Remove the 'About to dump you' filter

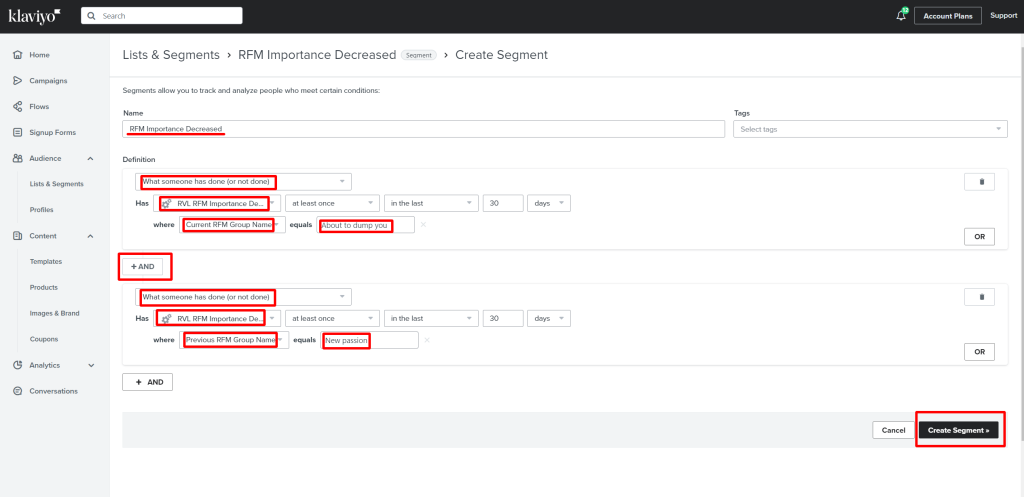[423, 225]
